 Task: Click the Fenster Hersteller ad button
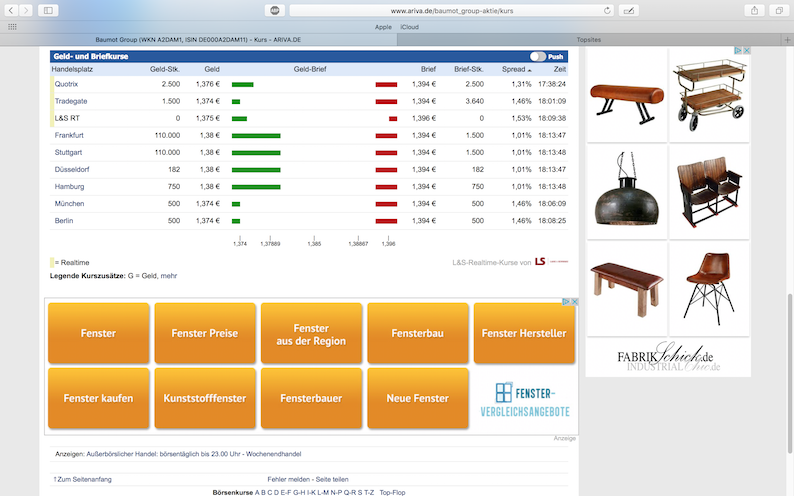[524, 333]
